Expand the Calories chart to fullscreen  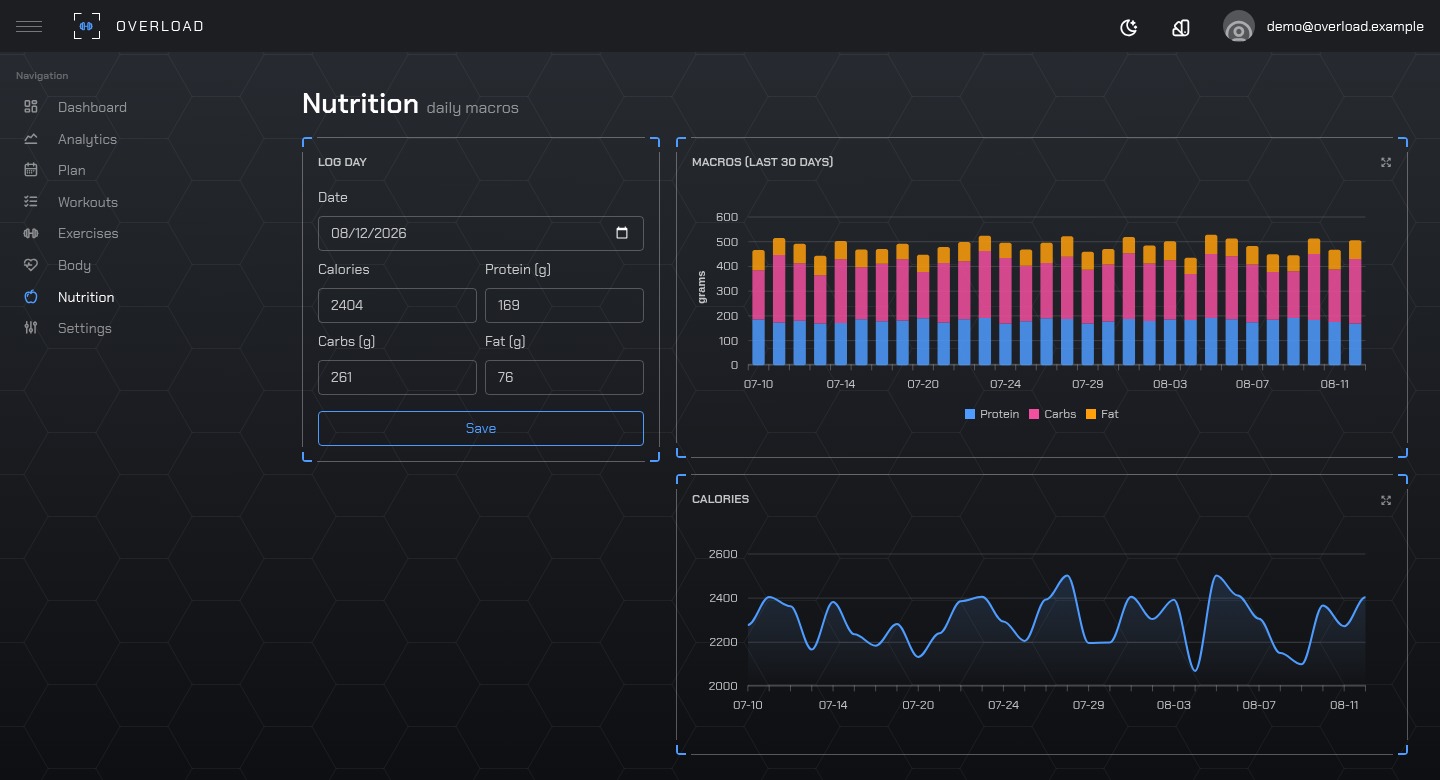coord(1386,499)
